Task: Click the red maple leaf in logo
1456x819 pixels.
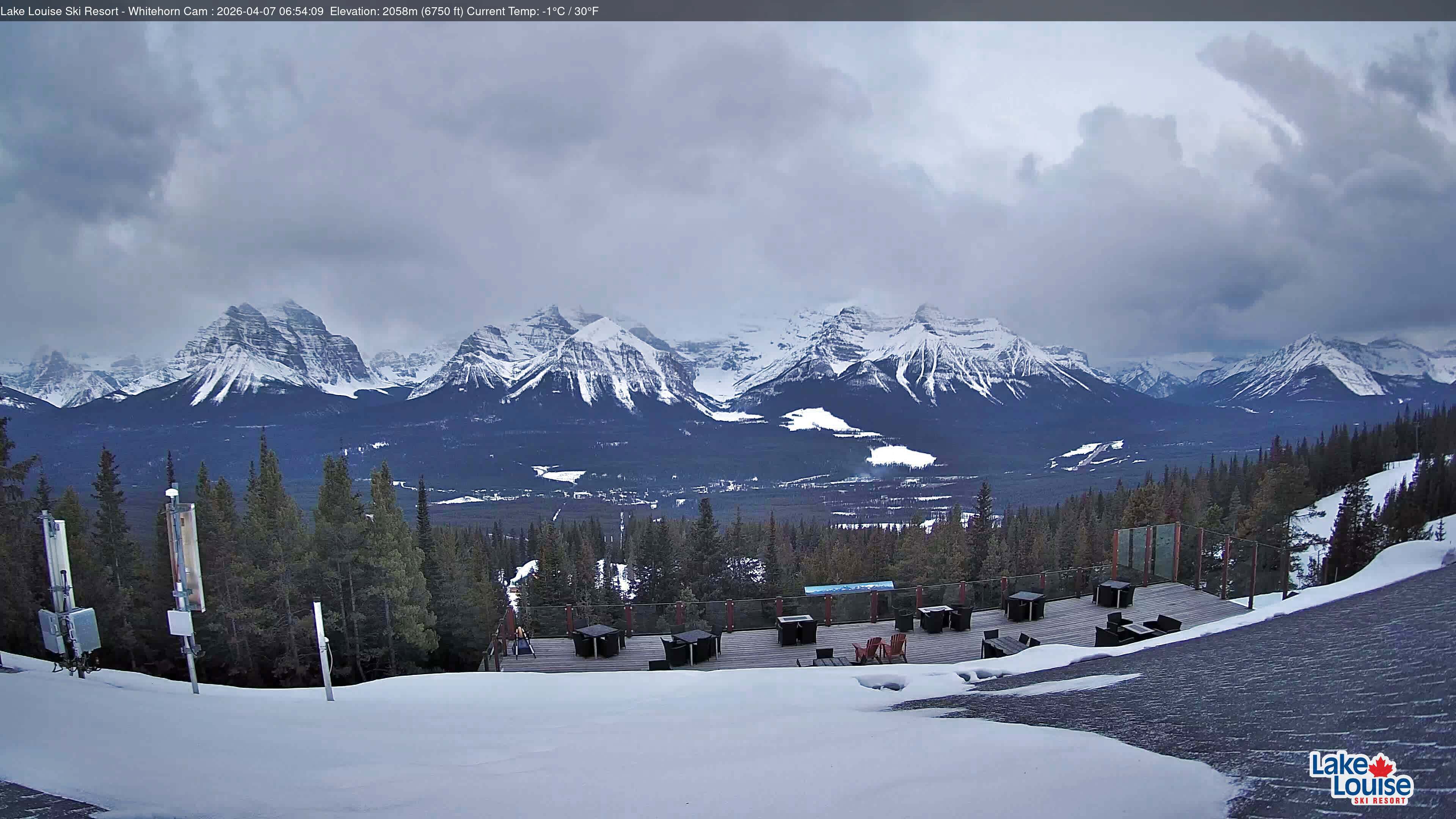Action: (x=1381, y=766)
